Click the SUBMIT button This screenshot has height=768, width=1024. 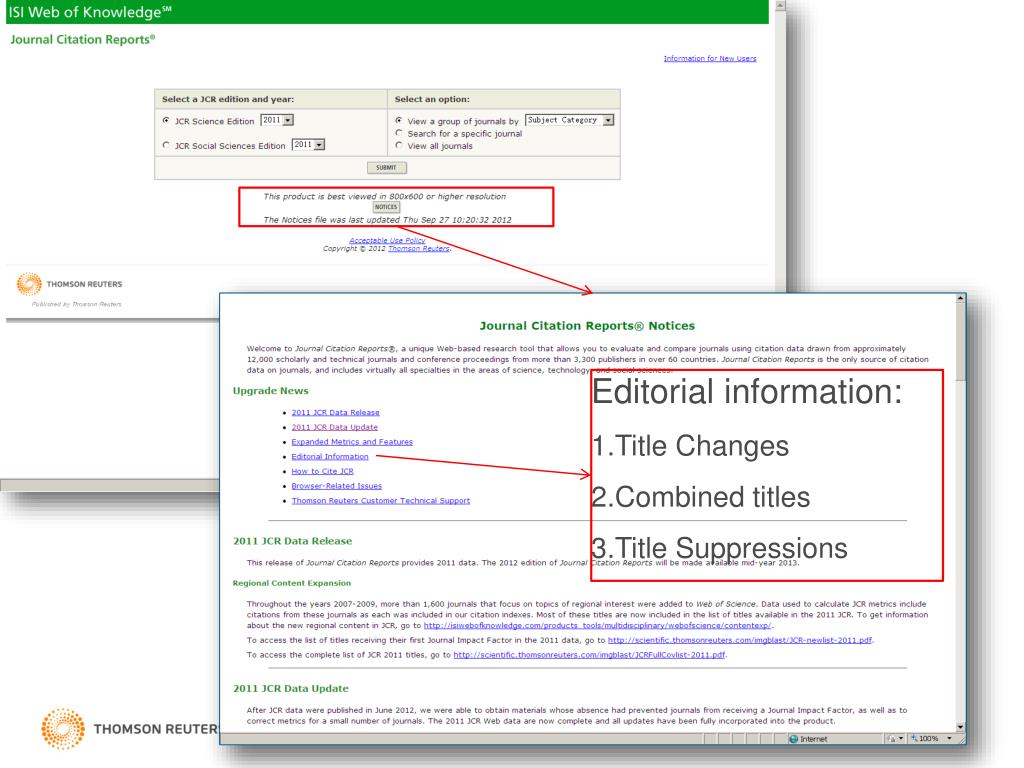click(387, 168)
